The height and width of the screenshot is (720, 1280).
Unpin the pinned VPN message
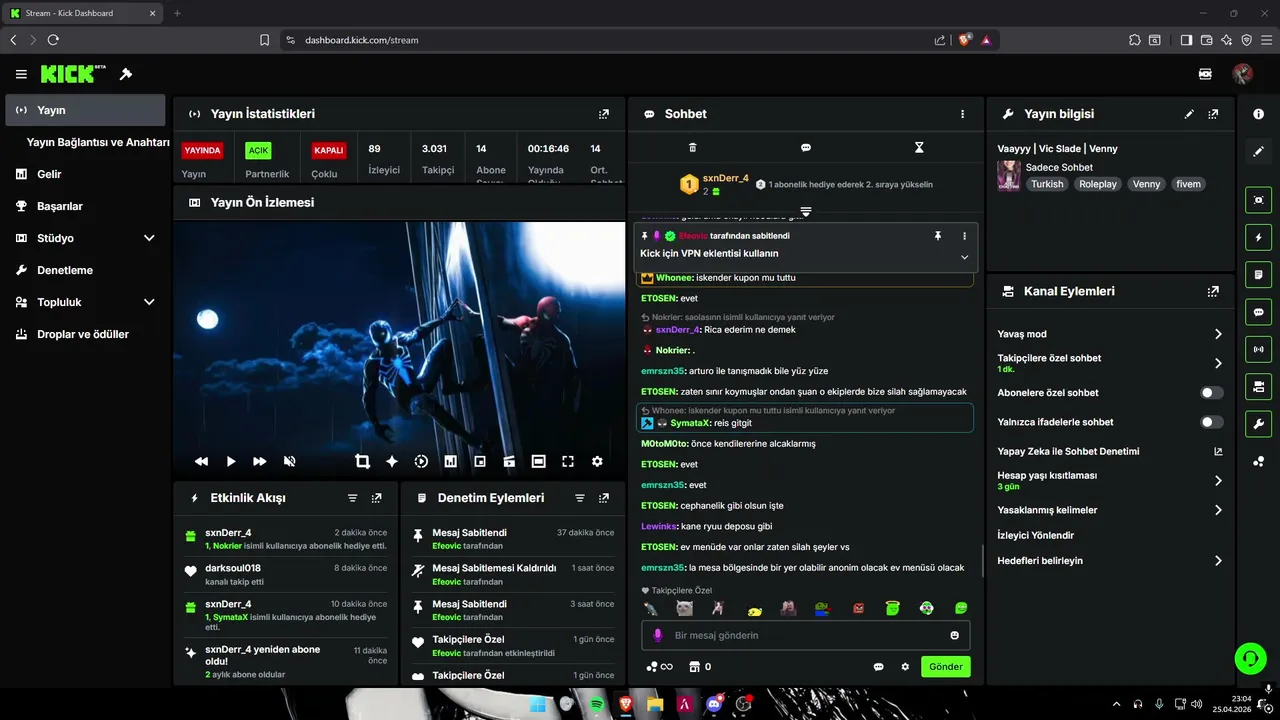point(938,236)
